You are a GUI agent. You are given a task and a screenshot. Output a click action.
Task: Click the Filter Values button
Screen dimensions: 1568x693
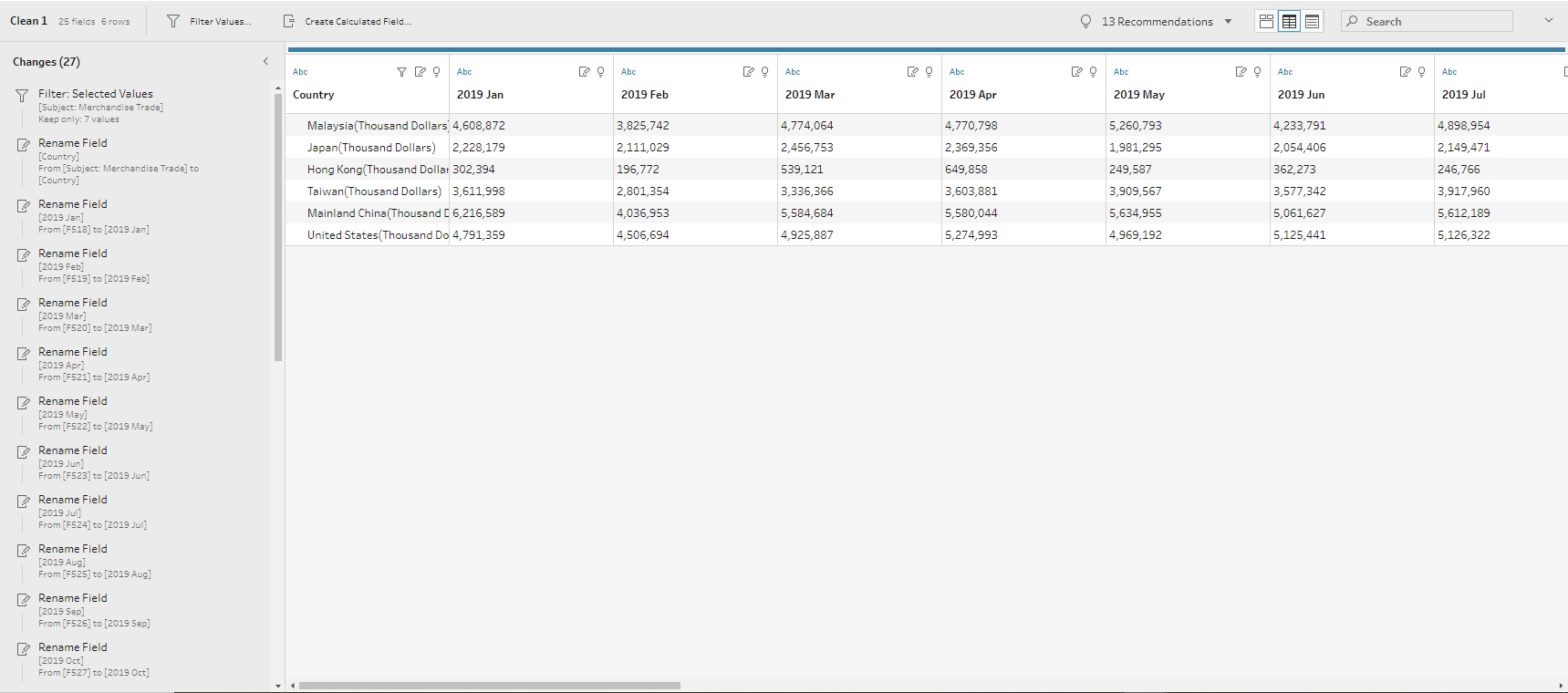click(220, 22)
